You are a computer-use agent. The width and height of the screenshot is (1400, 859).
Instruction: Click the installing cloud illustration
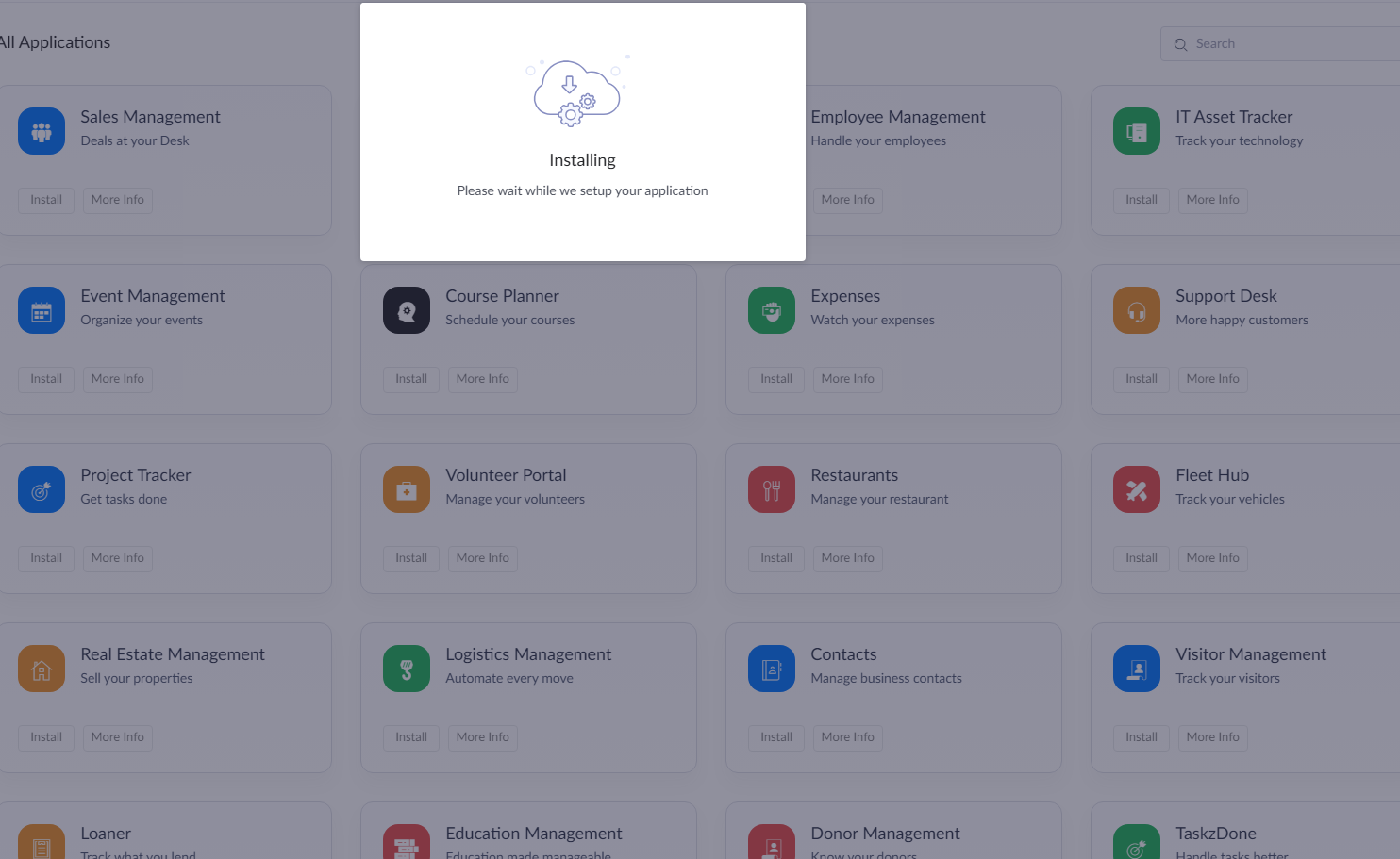[x=577, y=91]
